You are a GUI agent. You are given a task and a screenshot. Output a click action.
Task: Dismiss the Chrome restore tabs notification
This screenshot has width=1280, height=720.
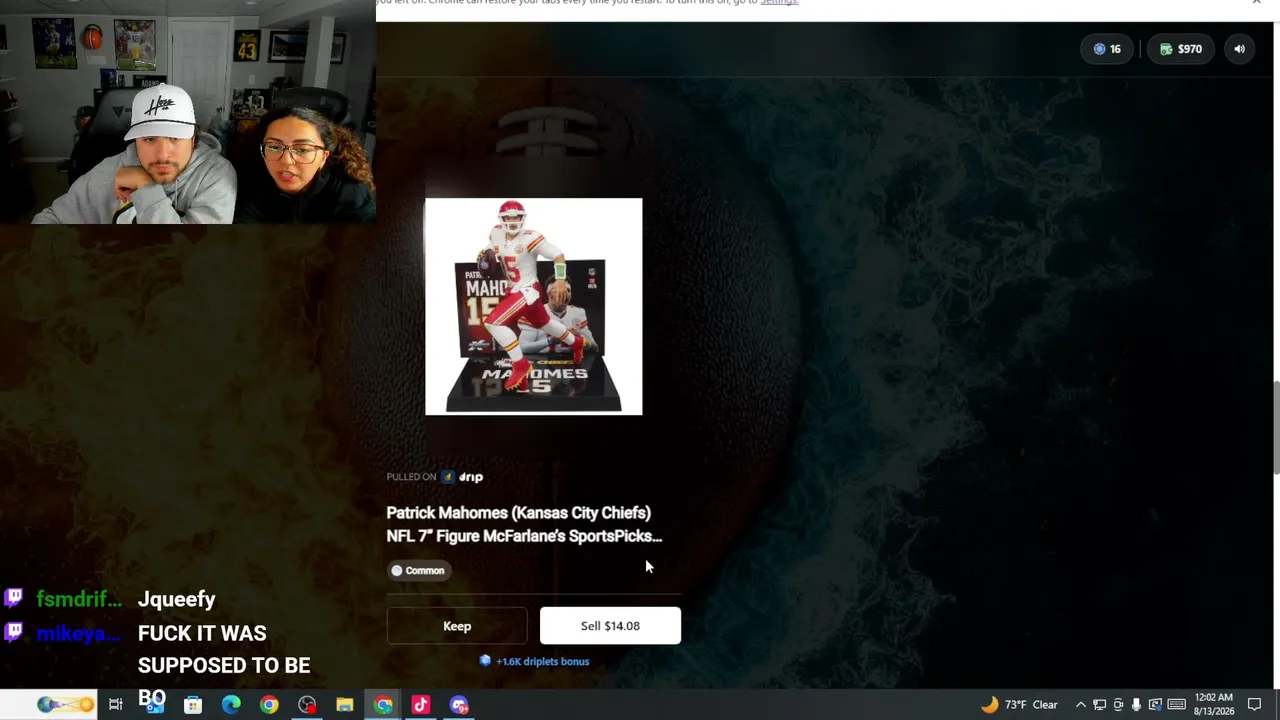pos(1256,3)
